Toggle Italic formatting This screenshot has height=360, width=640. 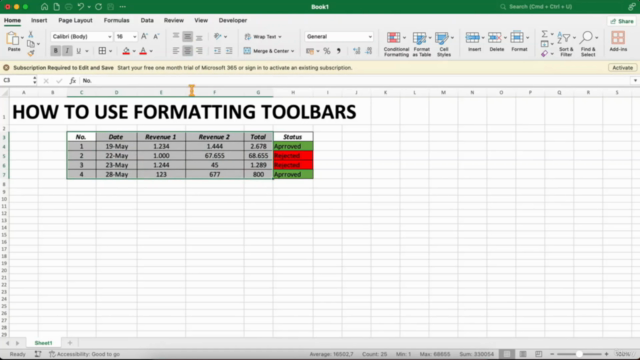pyautogui.click(x=67, y=51)
